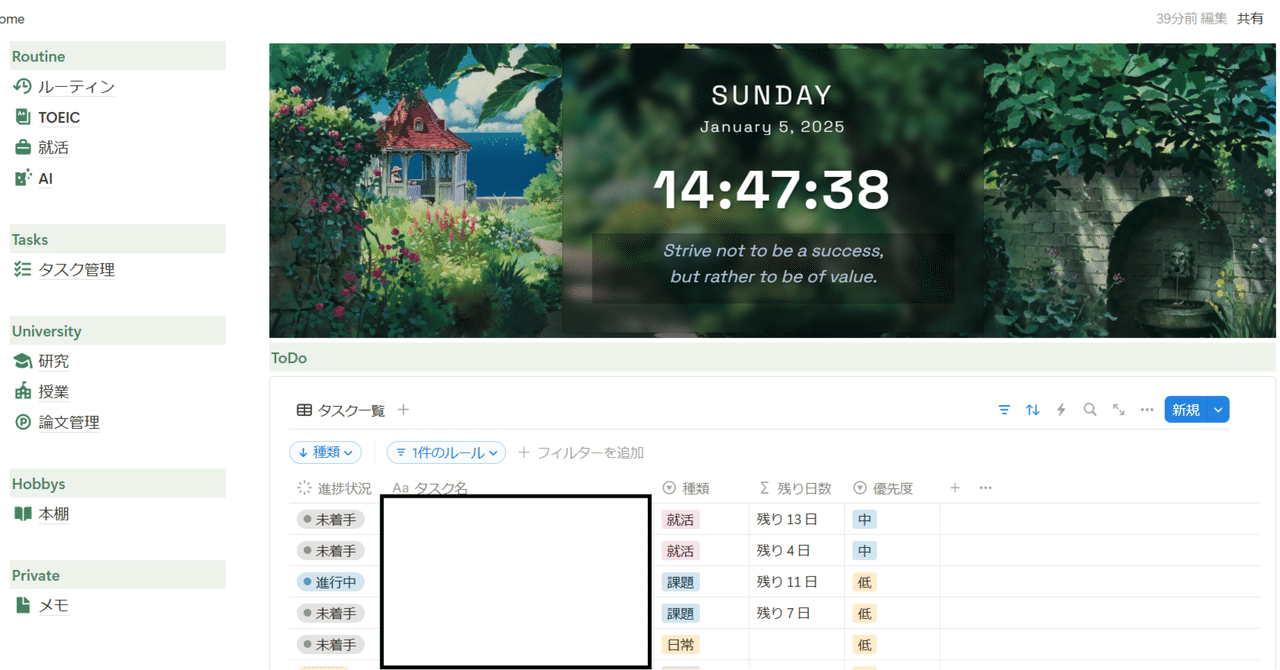Open the 共有 sharing options
Screen dimensions: 1280x670
click(1249, 18)
